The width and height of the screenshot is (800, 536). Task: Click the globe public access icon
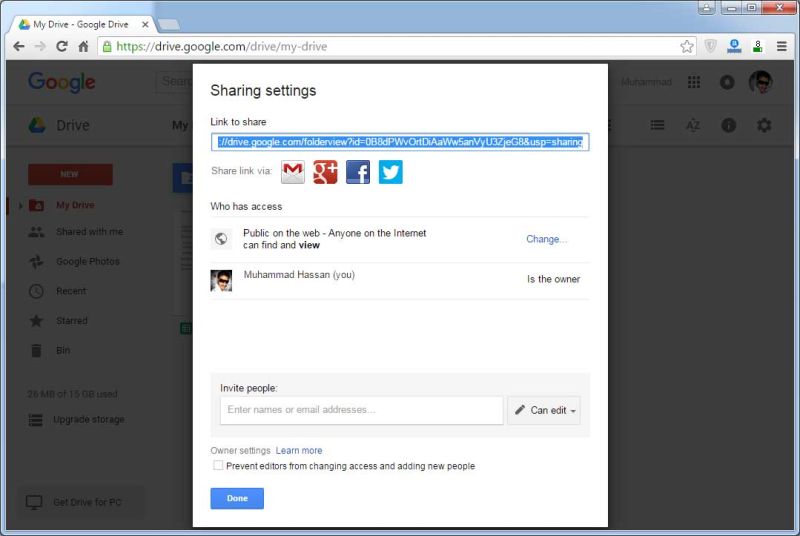point(221,239)
